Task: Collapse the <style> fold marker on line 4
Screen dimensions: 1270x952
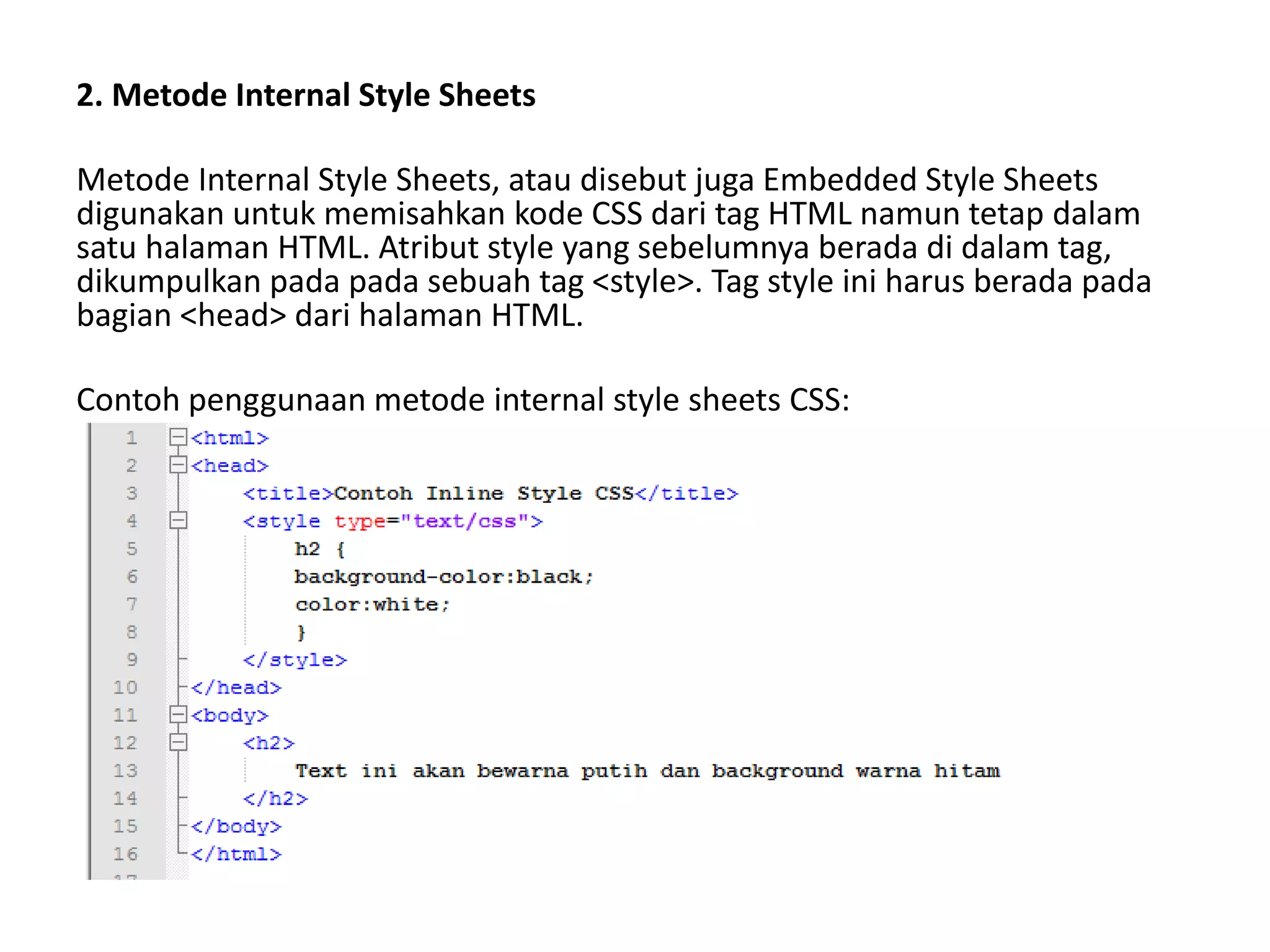Action: (178, 521)
